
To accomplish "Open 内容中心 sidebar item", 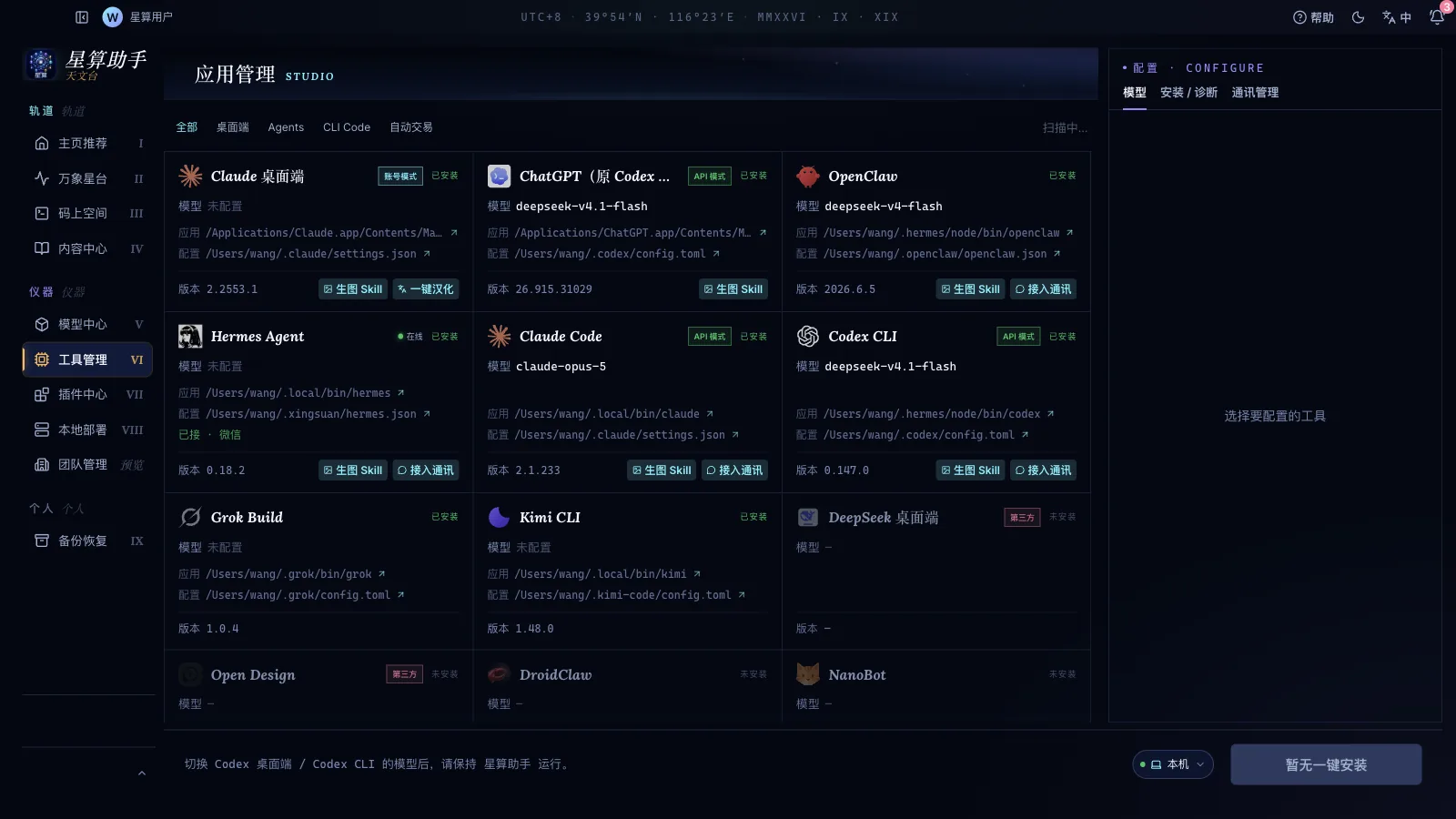I will (87, 248).
